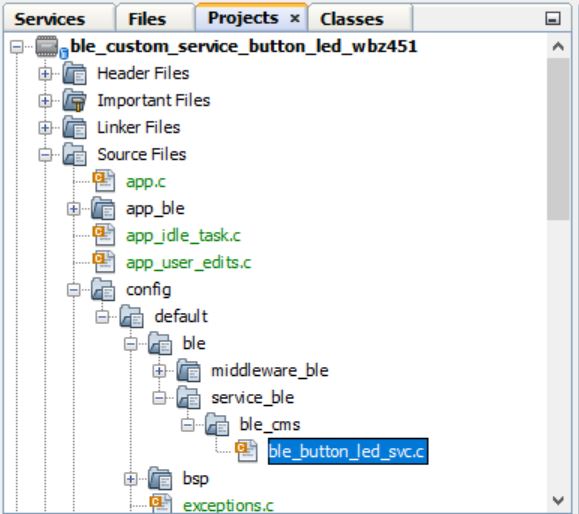The height and width of the screenshot is (514, 579).
Task: Click the Important Files folder icon
Action: [x=74, y=100]
